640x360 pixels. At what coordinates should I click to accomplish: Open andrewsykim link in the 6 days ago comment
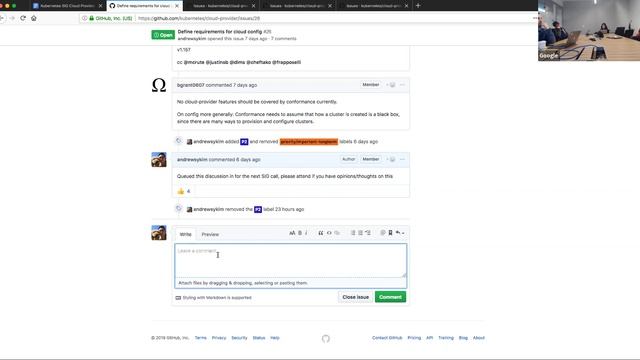pos(192,160)
